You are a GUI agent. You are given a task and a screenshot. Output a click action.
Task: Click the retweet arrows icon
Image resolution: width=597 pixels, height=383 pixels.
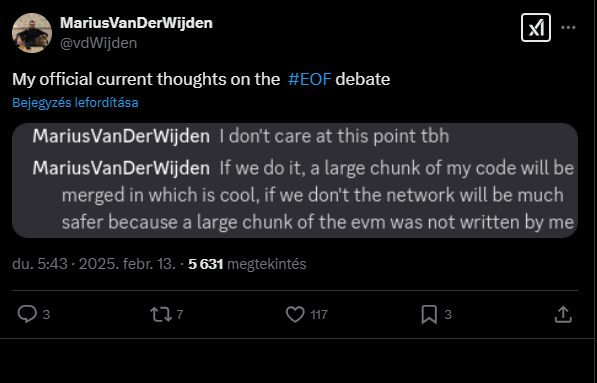point(161,315)
